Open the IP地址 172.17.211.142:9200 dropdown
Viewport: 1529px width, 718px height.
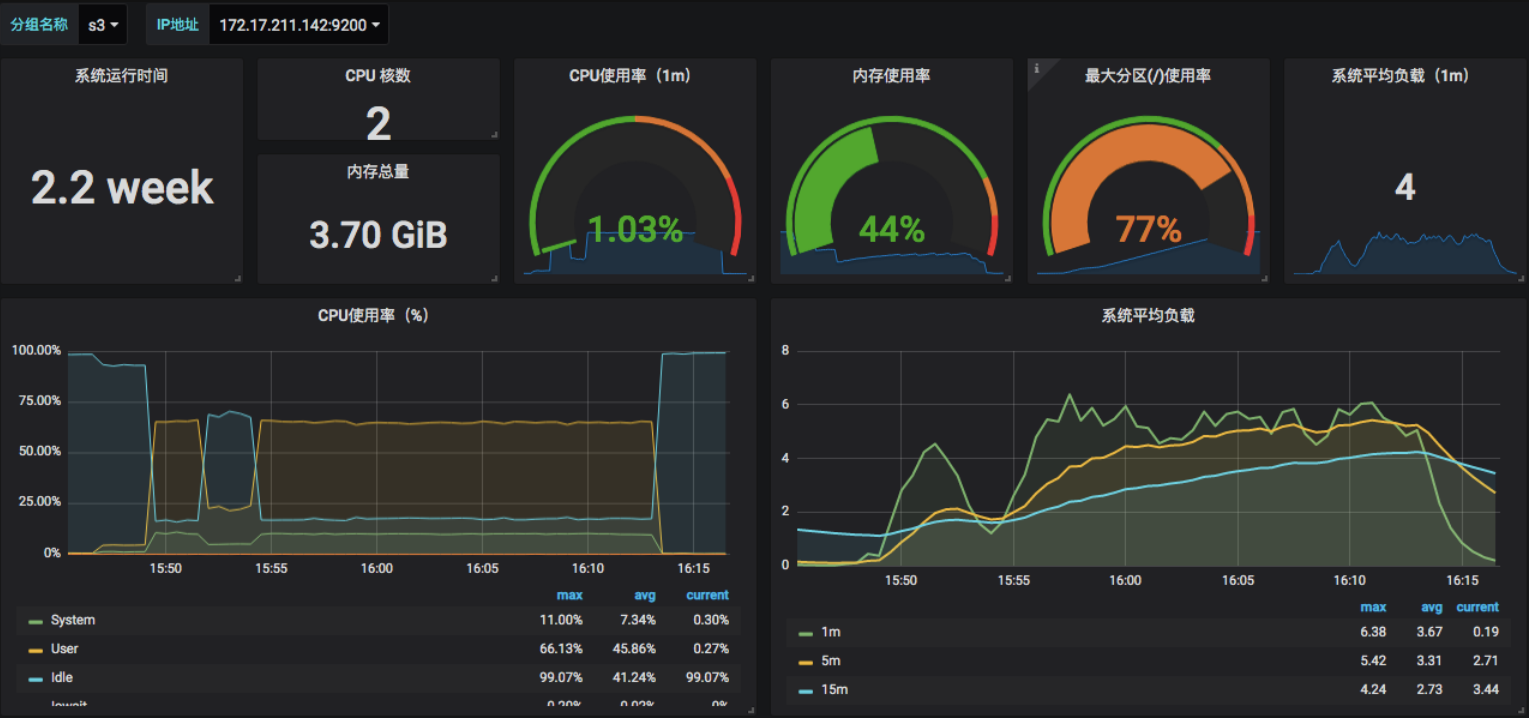coord(298,25)
